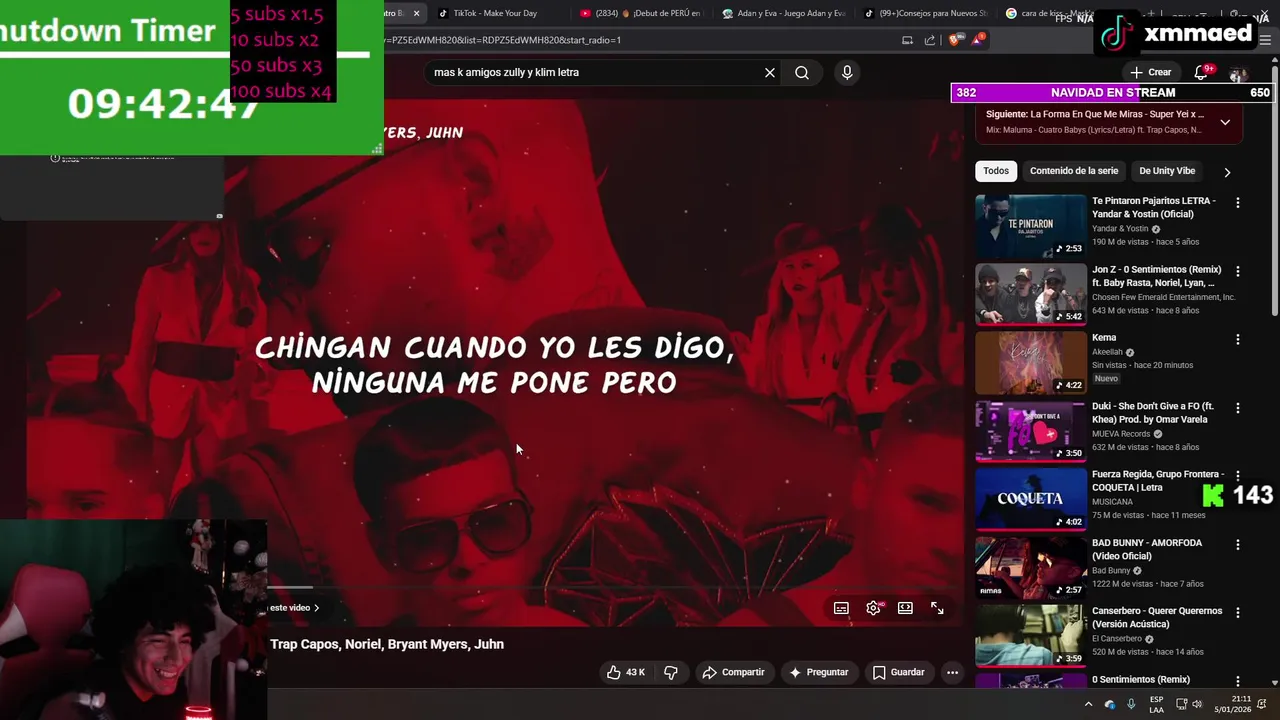Open Canserbero Querer Querernos title
The height and width of the screenshot is (720, 1280).
1157,617
